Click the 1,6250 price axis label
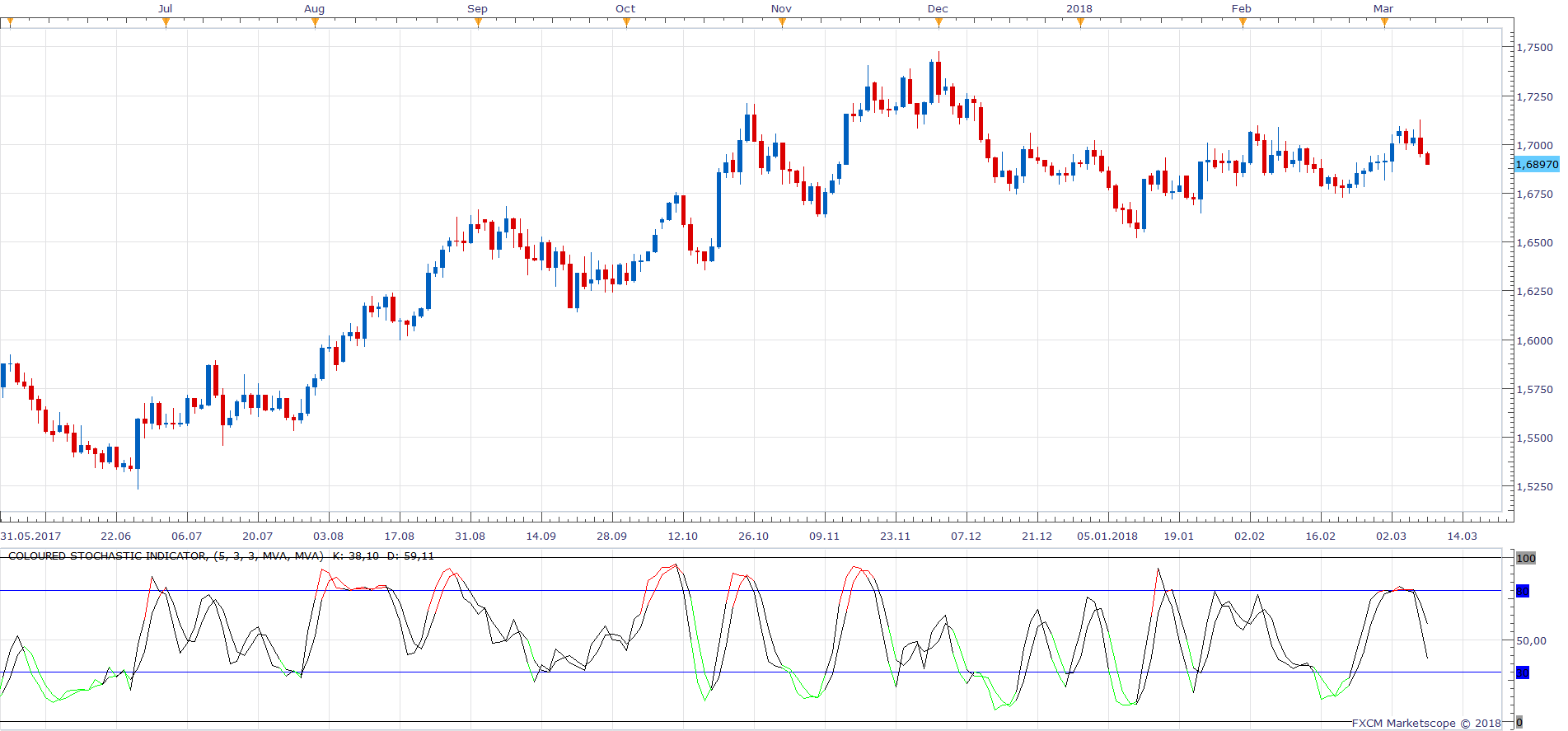 pos(1535,292)
